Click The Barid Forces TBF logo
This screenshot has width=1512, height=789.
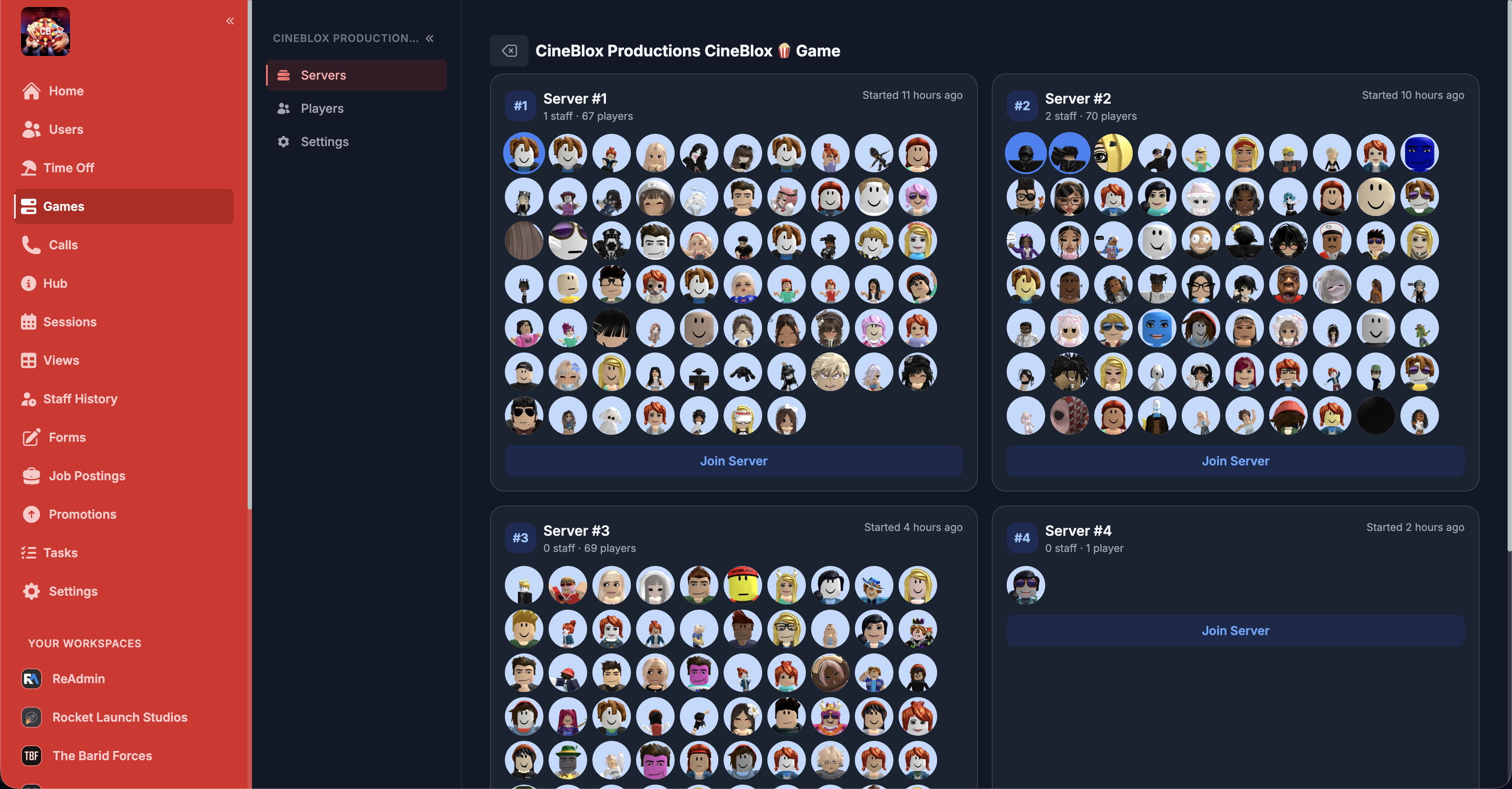(x=31, y=756)
